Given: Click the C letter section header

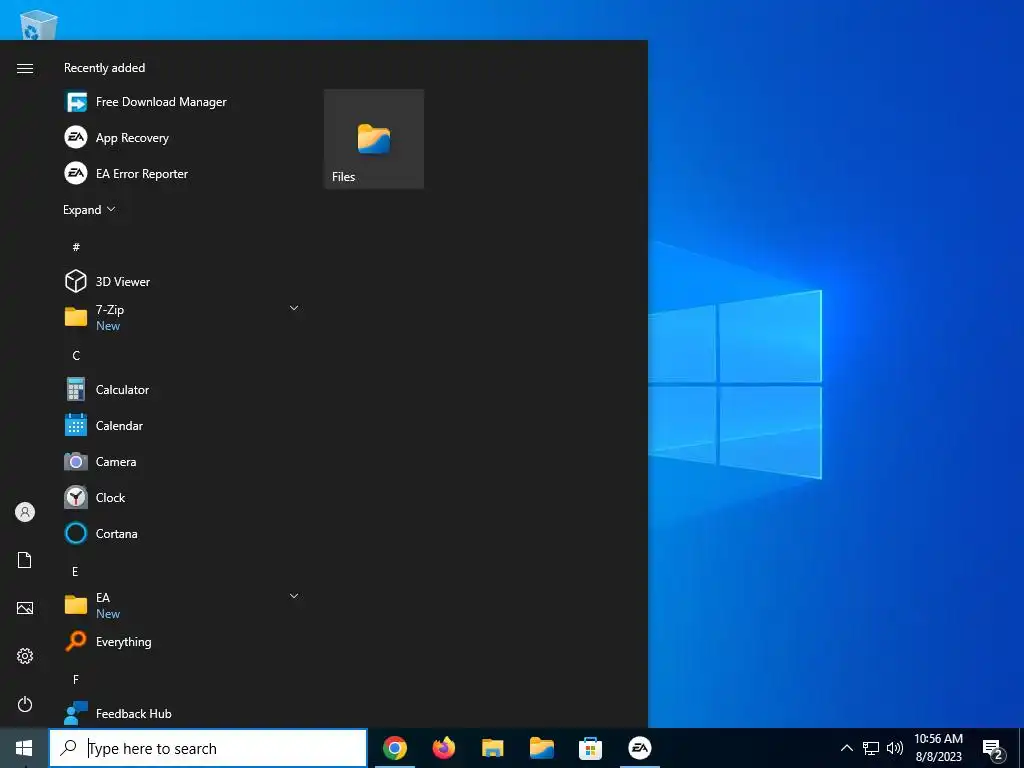Looking at the screenshot, I should pyautogui.click(x=76, y=355).
